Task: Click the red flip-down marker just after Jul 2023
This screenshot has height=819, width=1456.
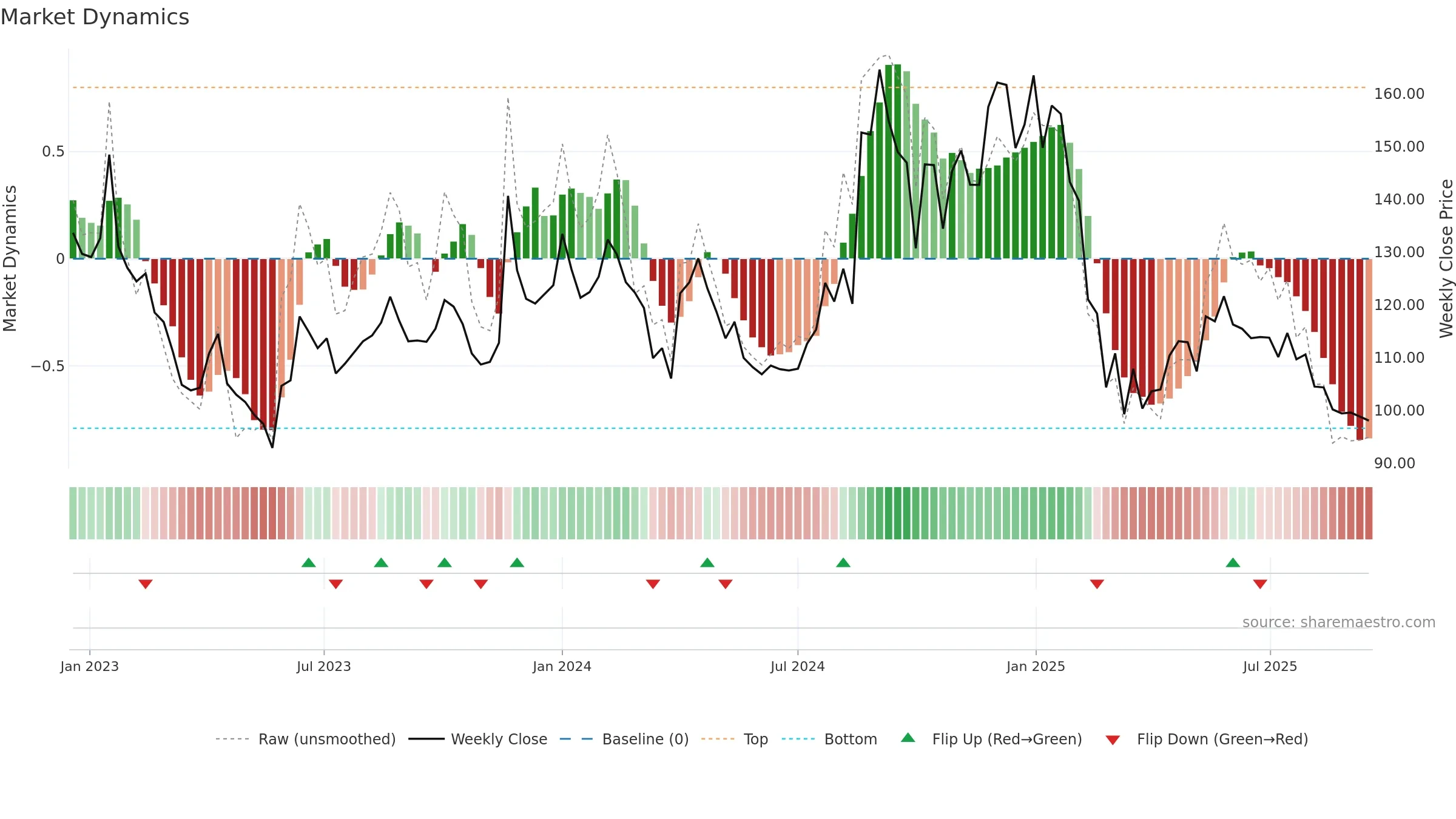Action: (336, 584)
